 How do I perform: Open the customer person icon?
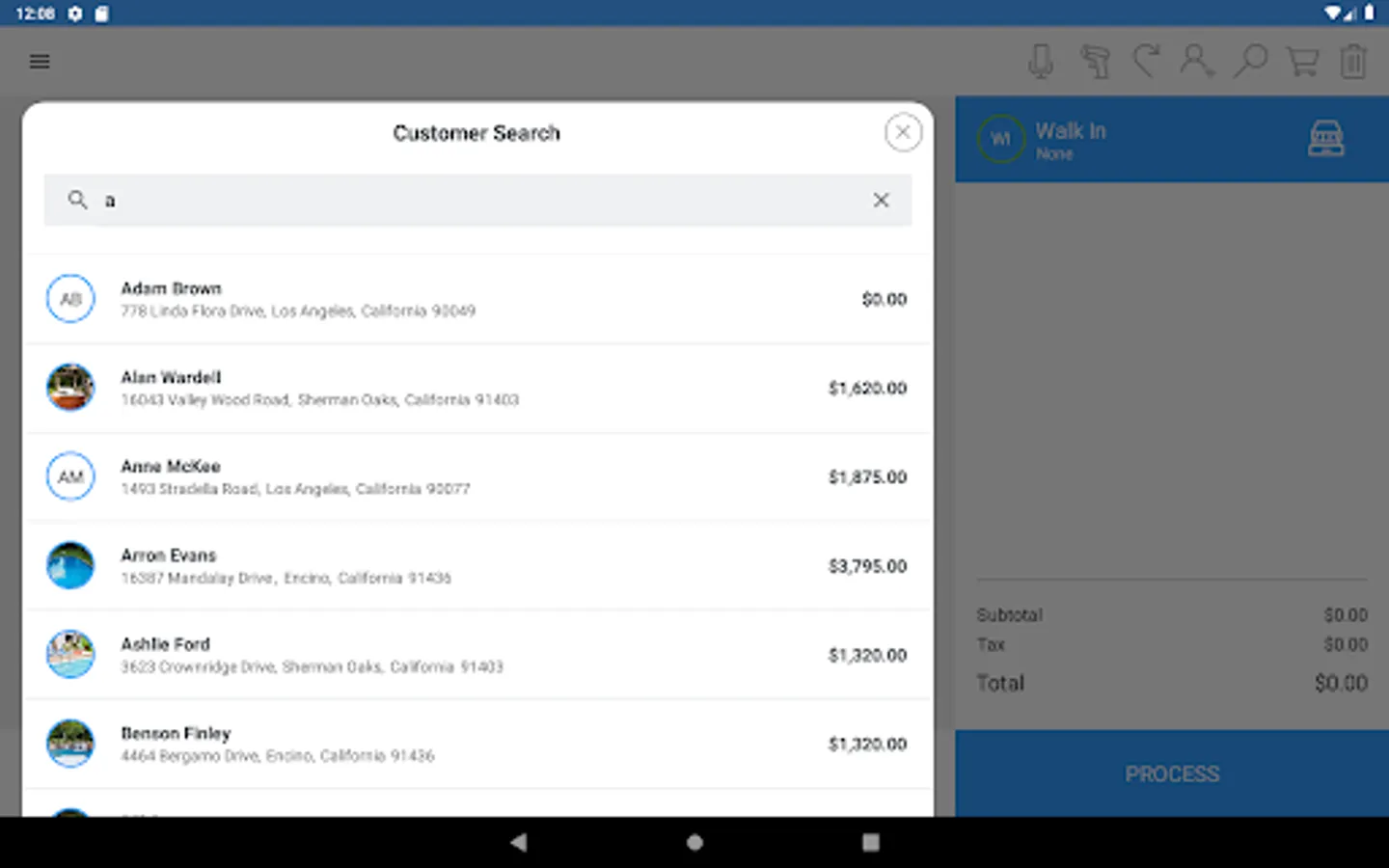coord(1196,61)
